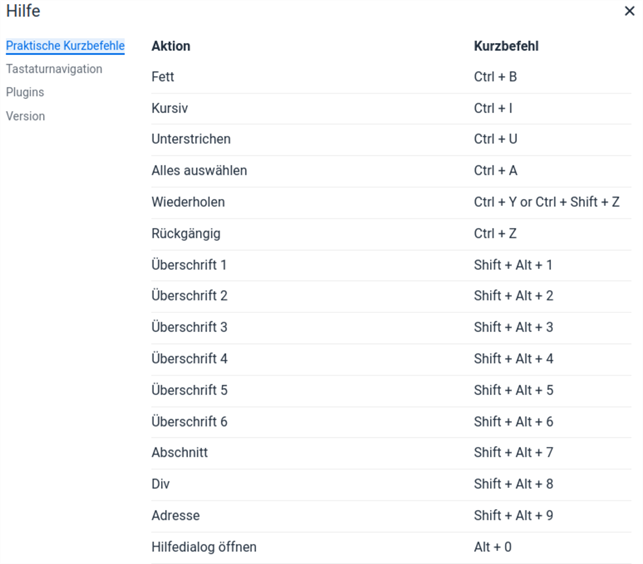Click the Kurzbefehl column header
The width and height of the screenshot is (643, 564).
click(x=507, y=46)
